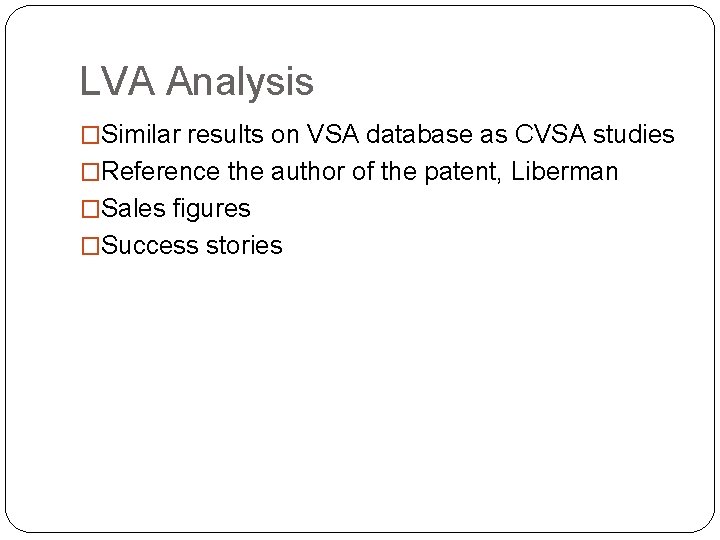Click the word 'Analysis' in the title

point(240,82)
